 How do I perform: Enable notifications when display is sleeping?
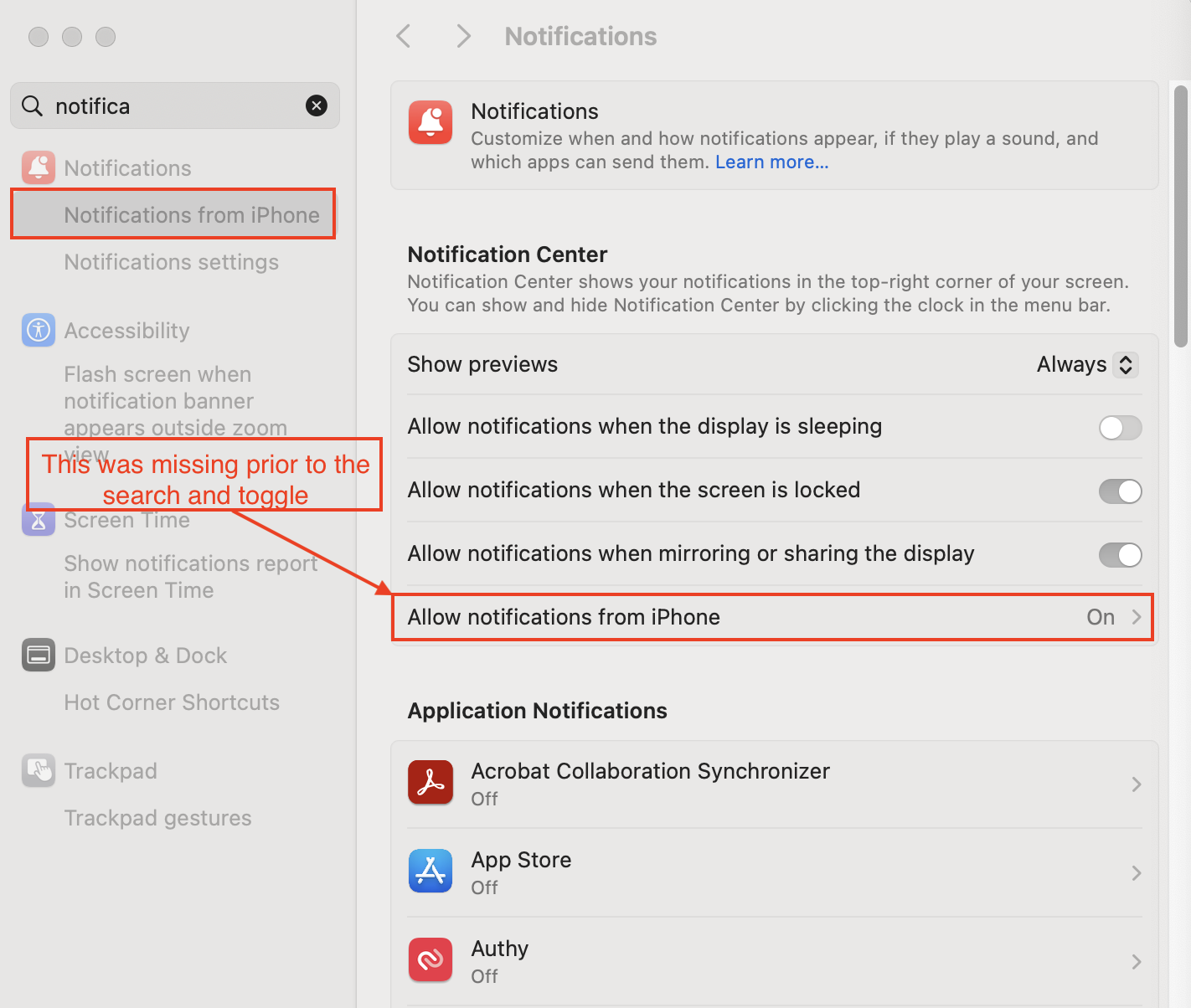tap(1120, 428)
